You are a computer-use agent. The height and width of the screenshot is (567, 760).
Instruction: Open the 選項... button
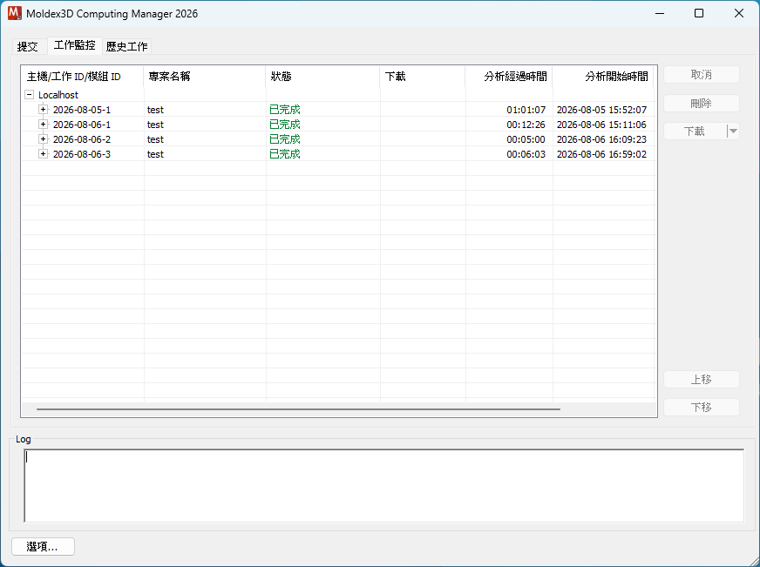coord(43,547)
